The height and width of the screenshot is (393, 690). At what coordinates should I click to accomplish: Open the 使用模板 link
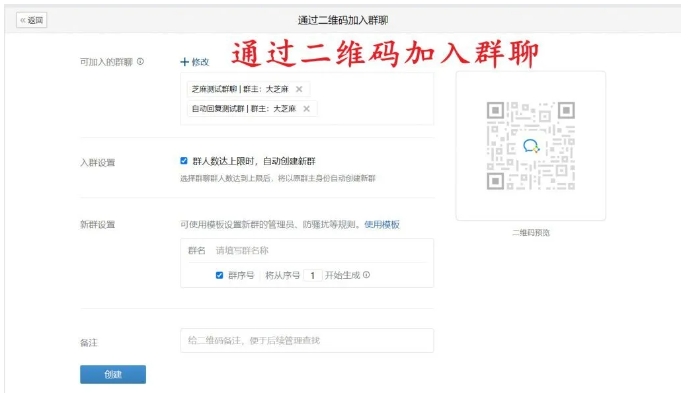[382, 224]
